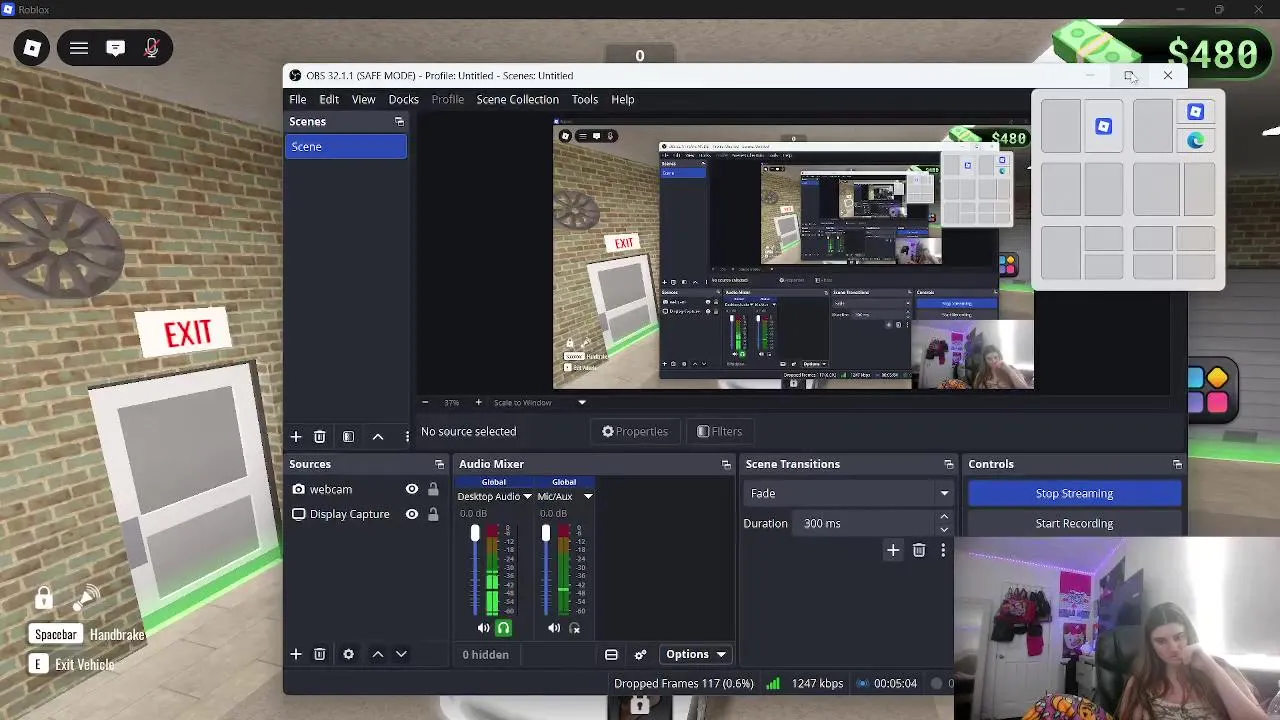Pop out the Controls dock

(1177, 464)
